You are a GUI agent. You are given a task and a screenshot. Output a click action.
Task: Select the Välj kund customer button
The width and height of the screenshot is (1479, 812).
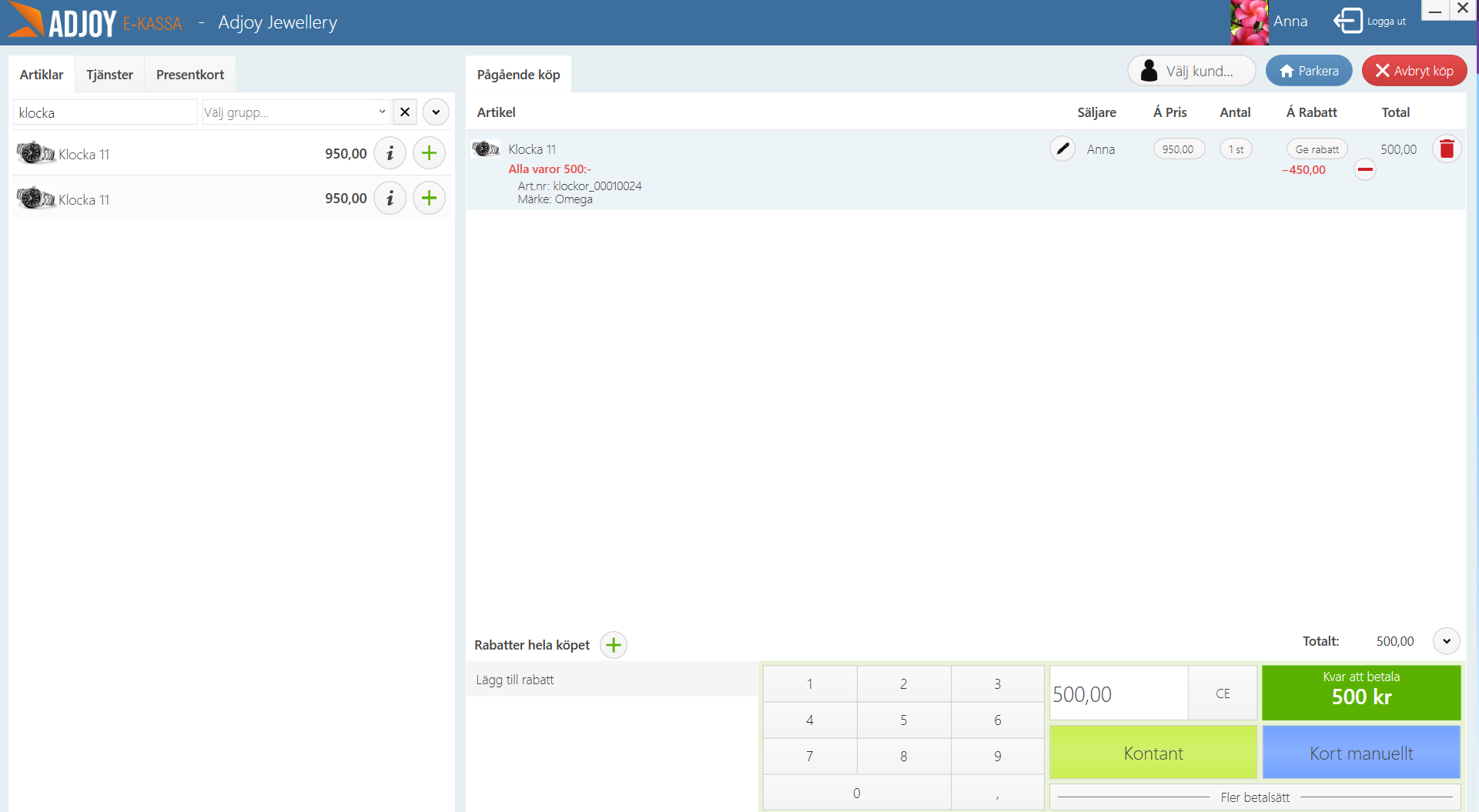(1192, 71)
